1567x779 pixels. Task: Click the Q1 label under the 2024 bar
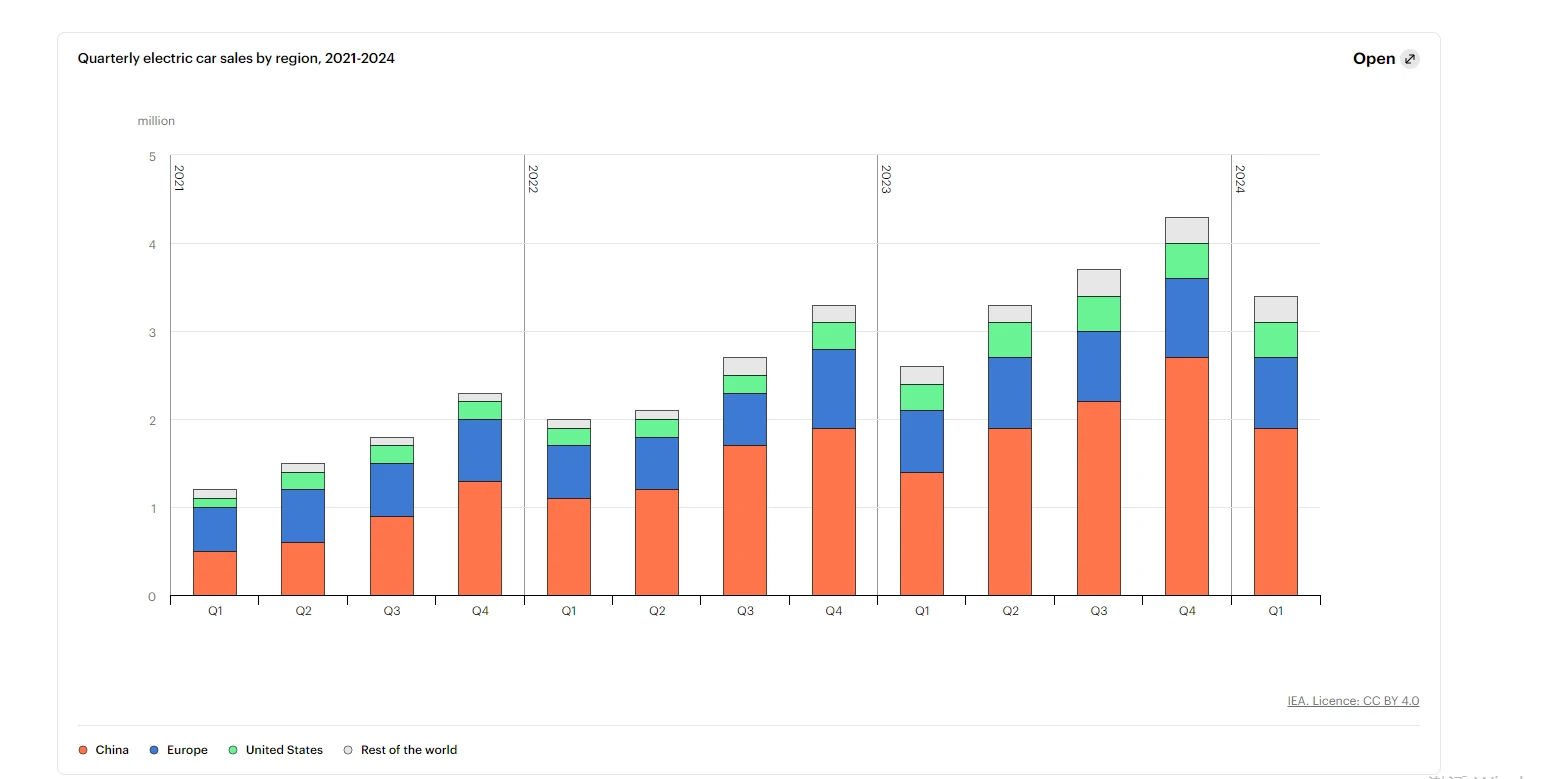point(1276,611)
